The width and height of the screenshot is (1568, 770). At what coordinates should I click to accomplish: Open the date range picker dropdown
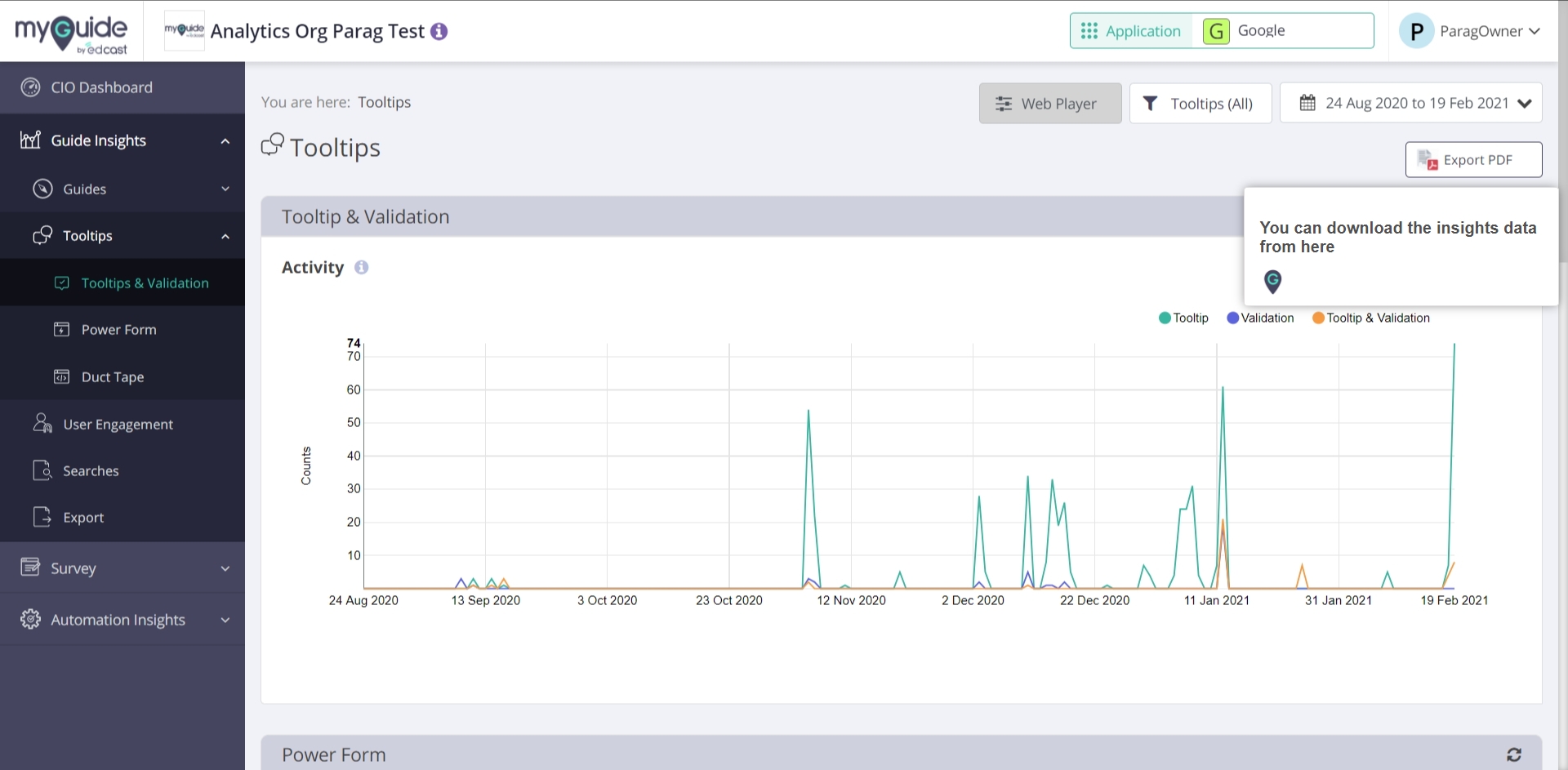coord(1410,103)
